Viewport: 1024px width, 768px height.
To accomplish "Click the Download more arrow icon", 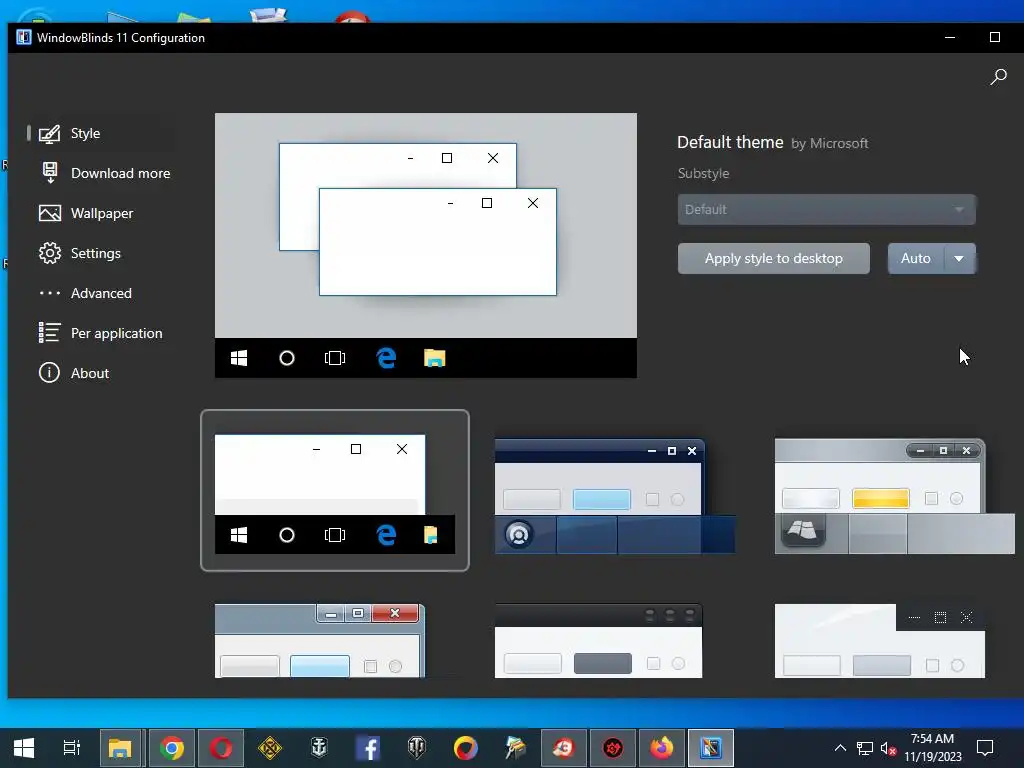I will click(50, 173).
